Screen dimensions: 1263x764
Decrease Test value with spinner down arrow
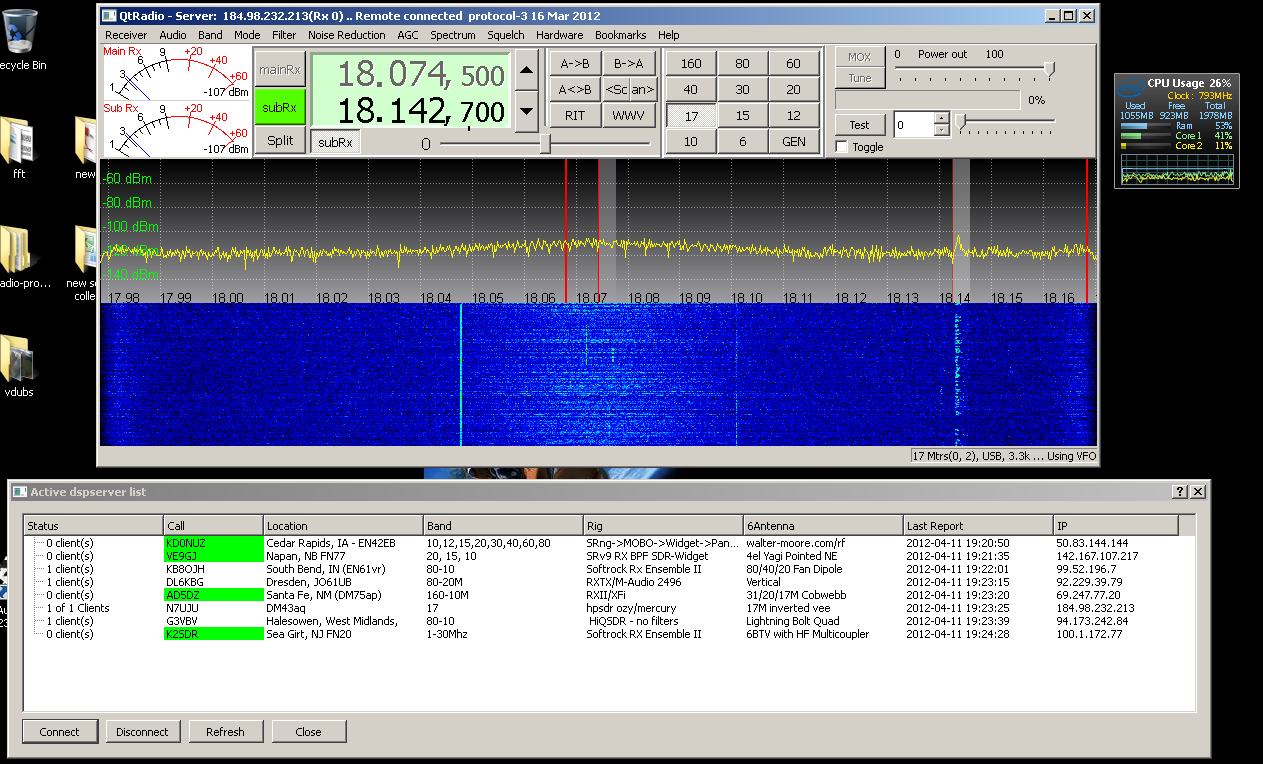(940, 130)
